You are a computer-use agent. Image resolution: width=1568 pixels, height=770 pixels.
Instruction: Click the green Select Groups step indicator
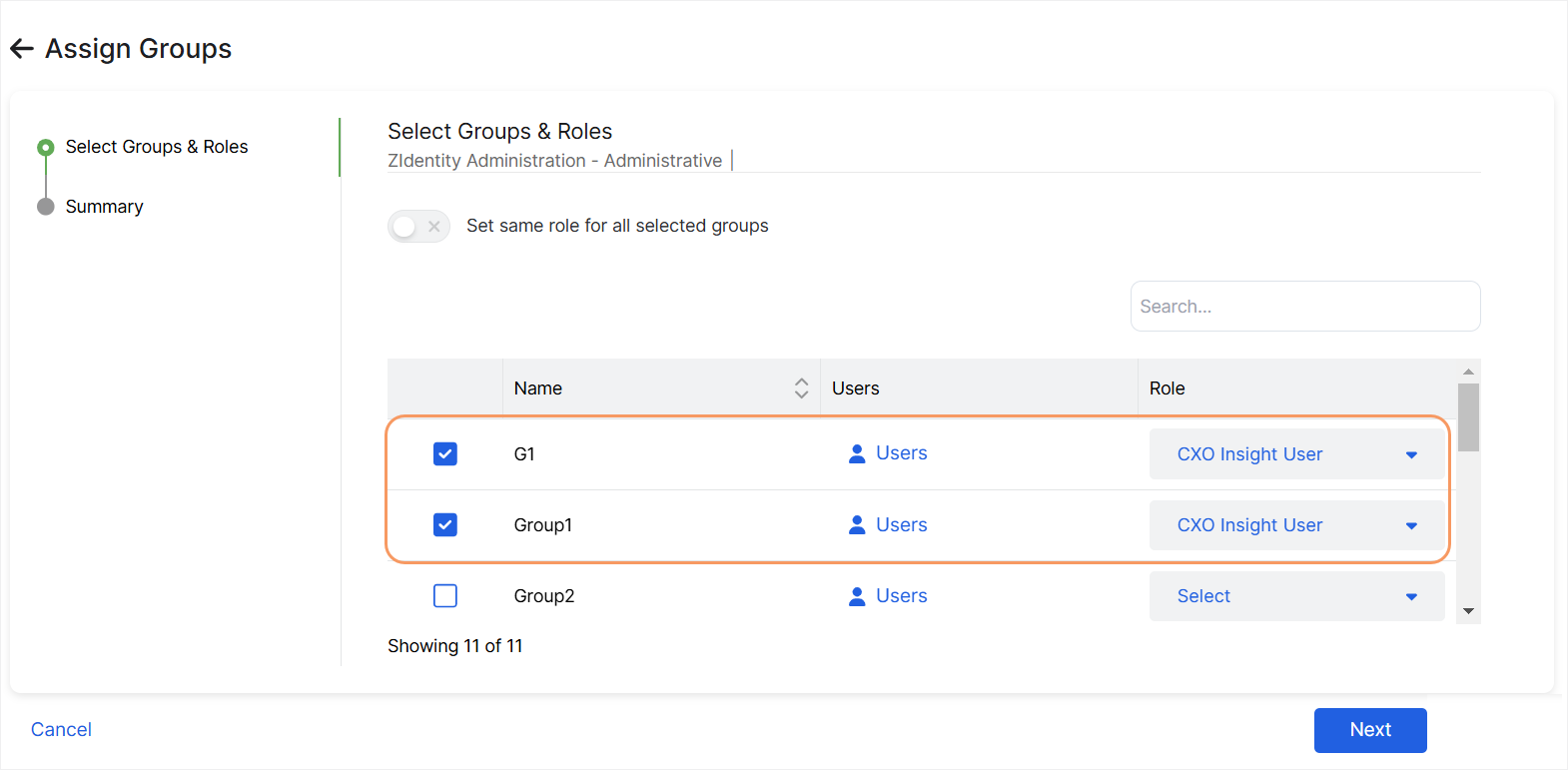click(45, 148)
